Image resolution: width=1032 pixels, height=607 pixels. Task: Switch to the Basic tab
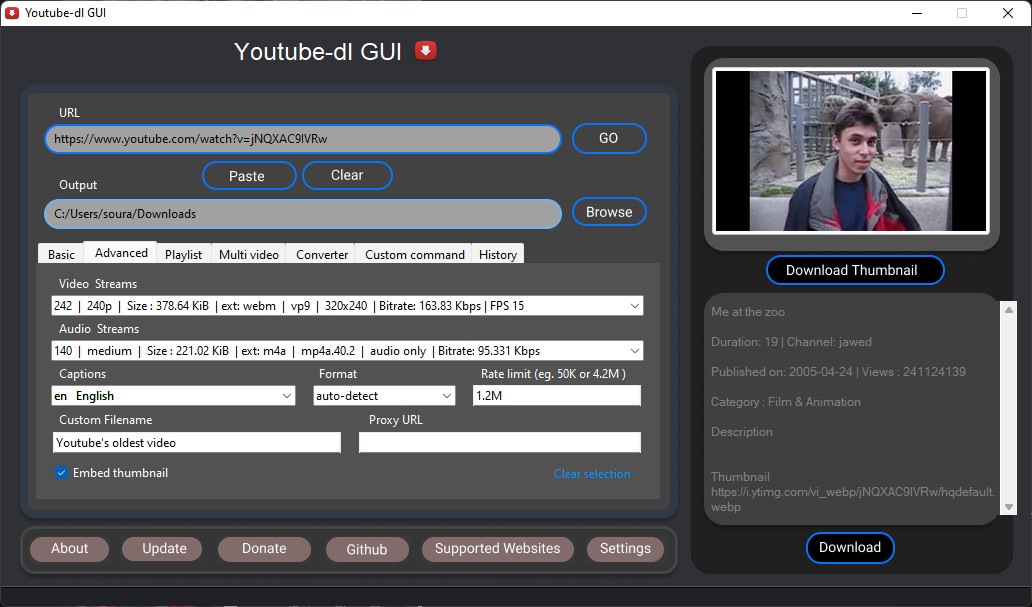coord(61,254)
